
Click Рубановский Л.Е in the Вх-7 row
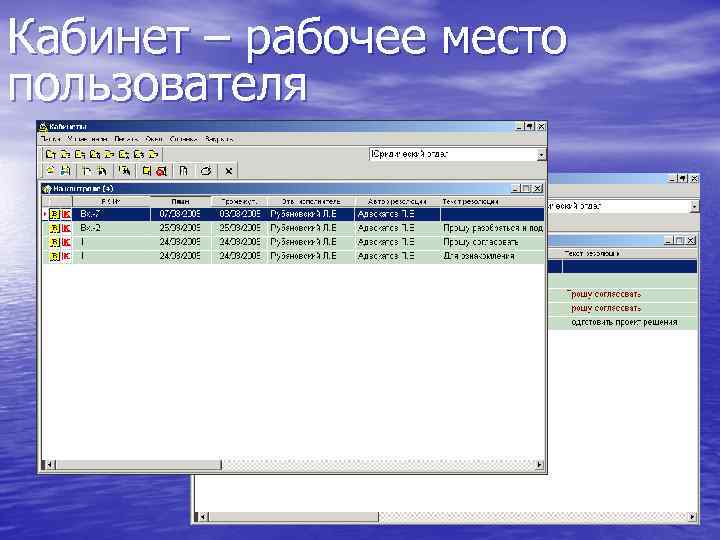click(303, 214)
